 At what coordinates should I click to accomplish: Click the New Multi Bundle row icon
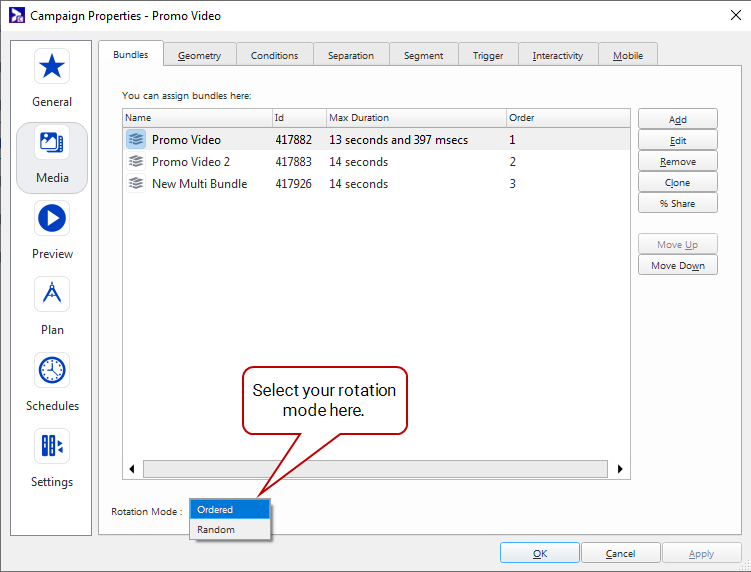pyautogui.click(x=136, y=184)
